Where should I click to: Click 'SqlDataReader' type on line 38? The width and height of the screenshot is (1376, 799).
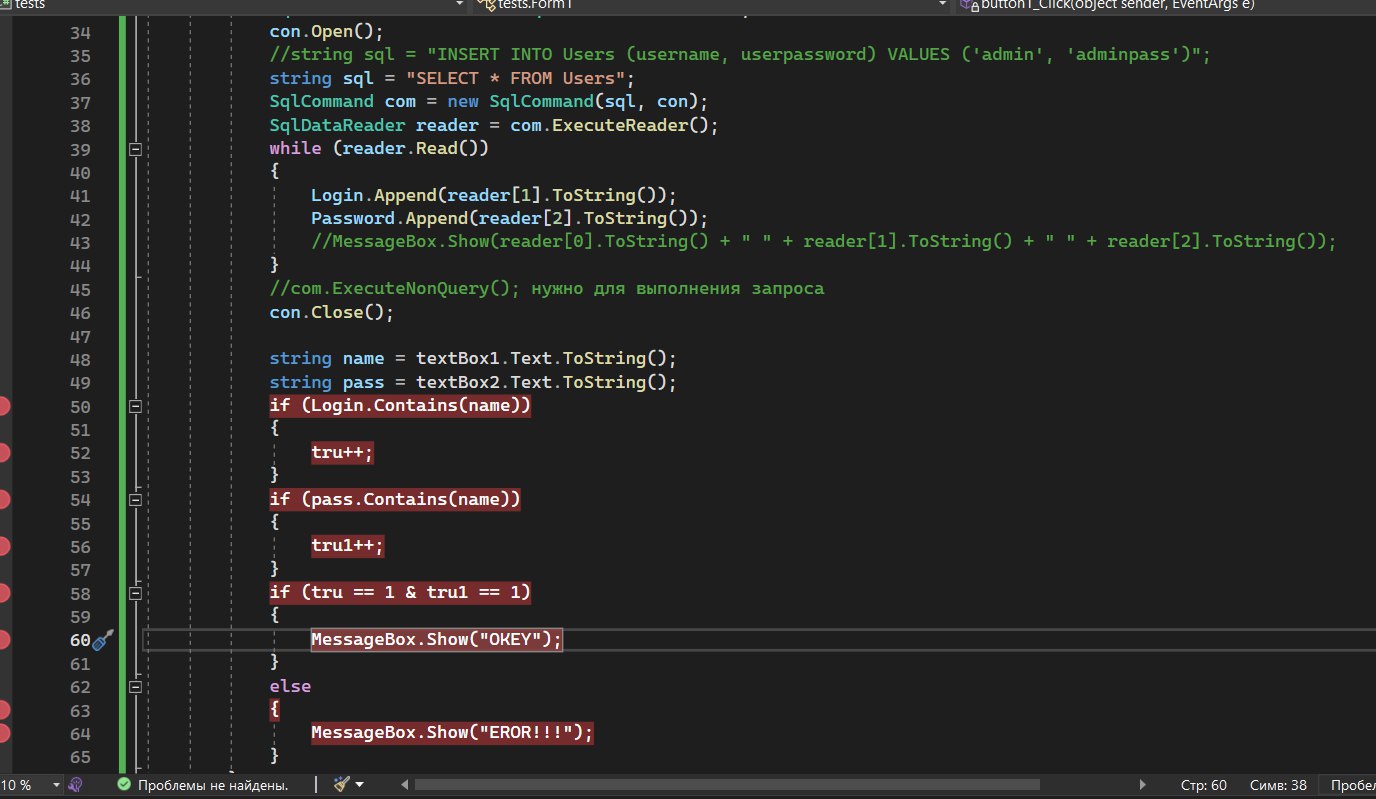click(x=337, y=125)
